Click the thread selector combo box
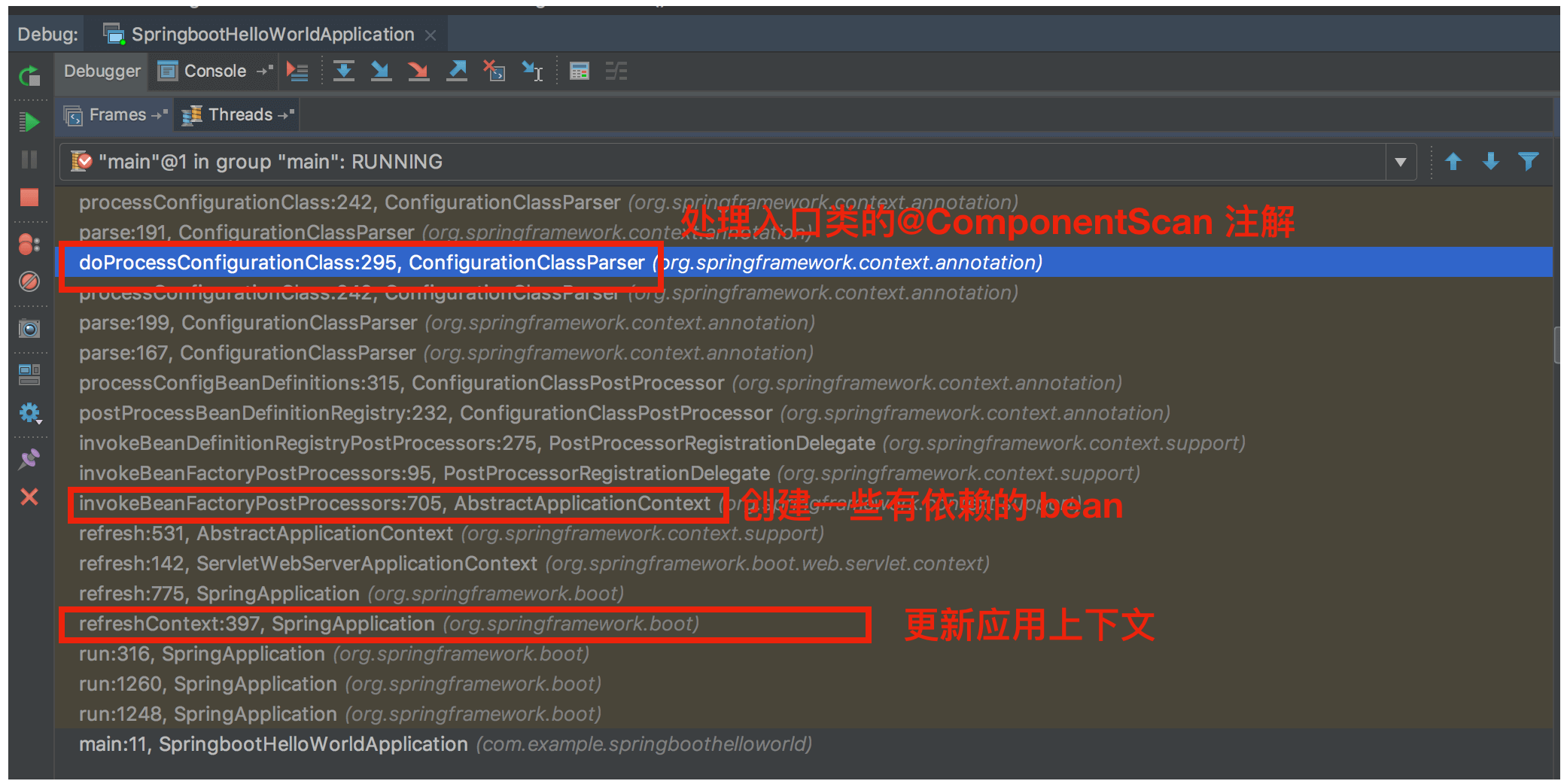 click(738, 162)
